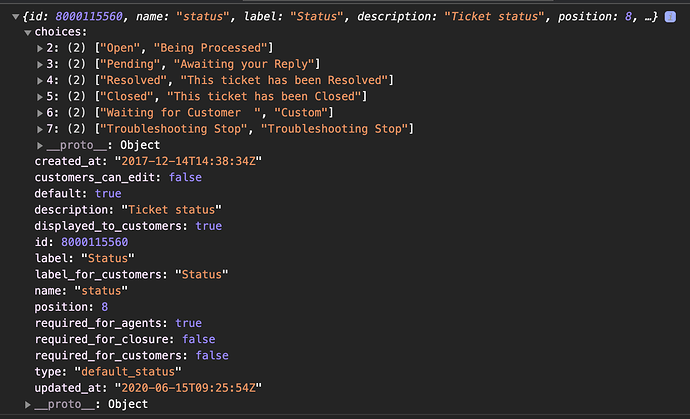Select the type "default_status" value
This screenshot has width=690, height=419.
pyautogui.click(x=128, y=371)
